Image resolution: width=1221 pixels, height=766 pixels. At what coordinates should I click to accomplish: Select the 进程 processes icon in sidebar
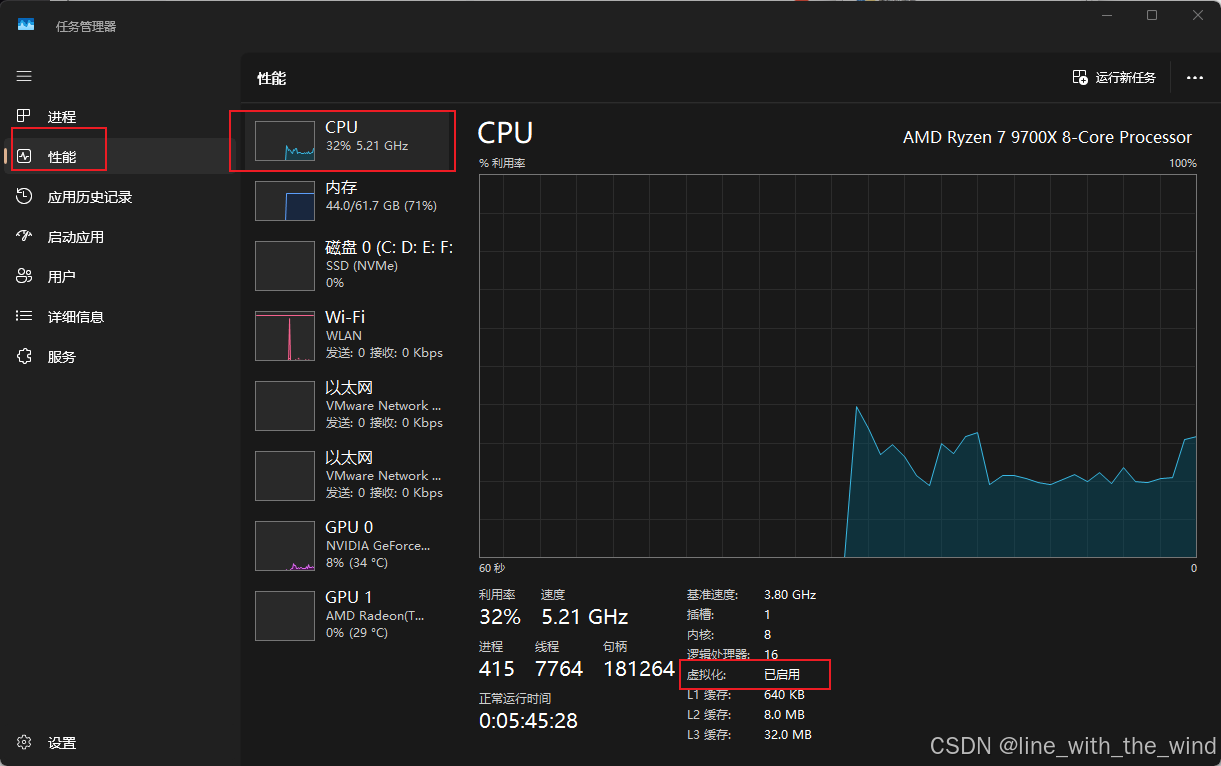pyautogui.click(x=24, y=116)
